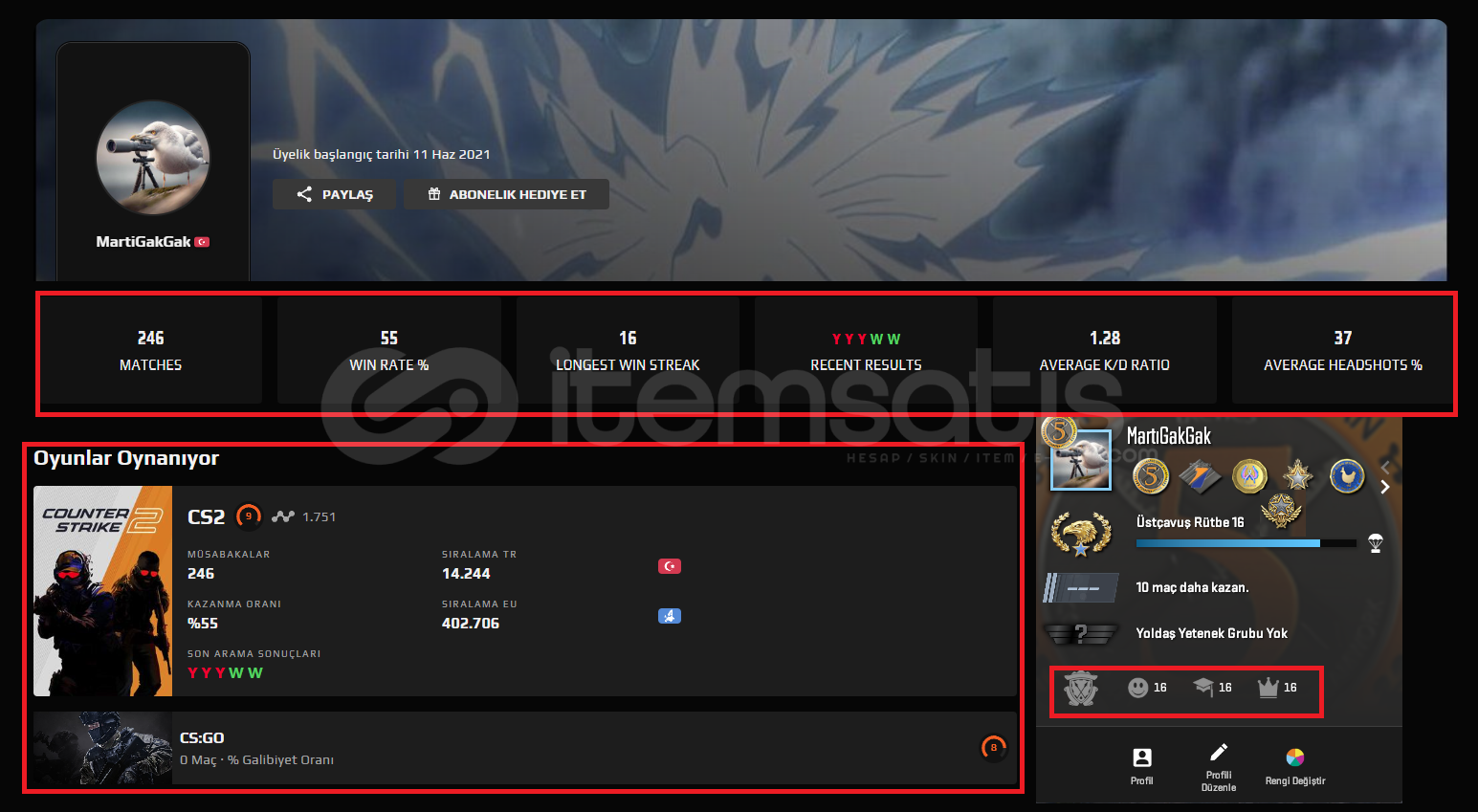Click the Profili Düzenle pencil icon
Image resolution: width=1478 pixels, height=812 pixels.
click(x=1219, y=752)
